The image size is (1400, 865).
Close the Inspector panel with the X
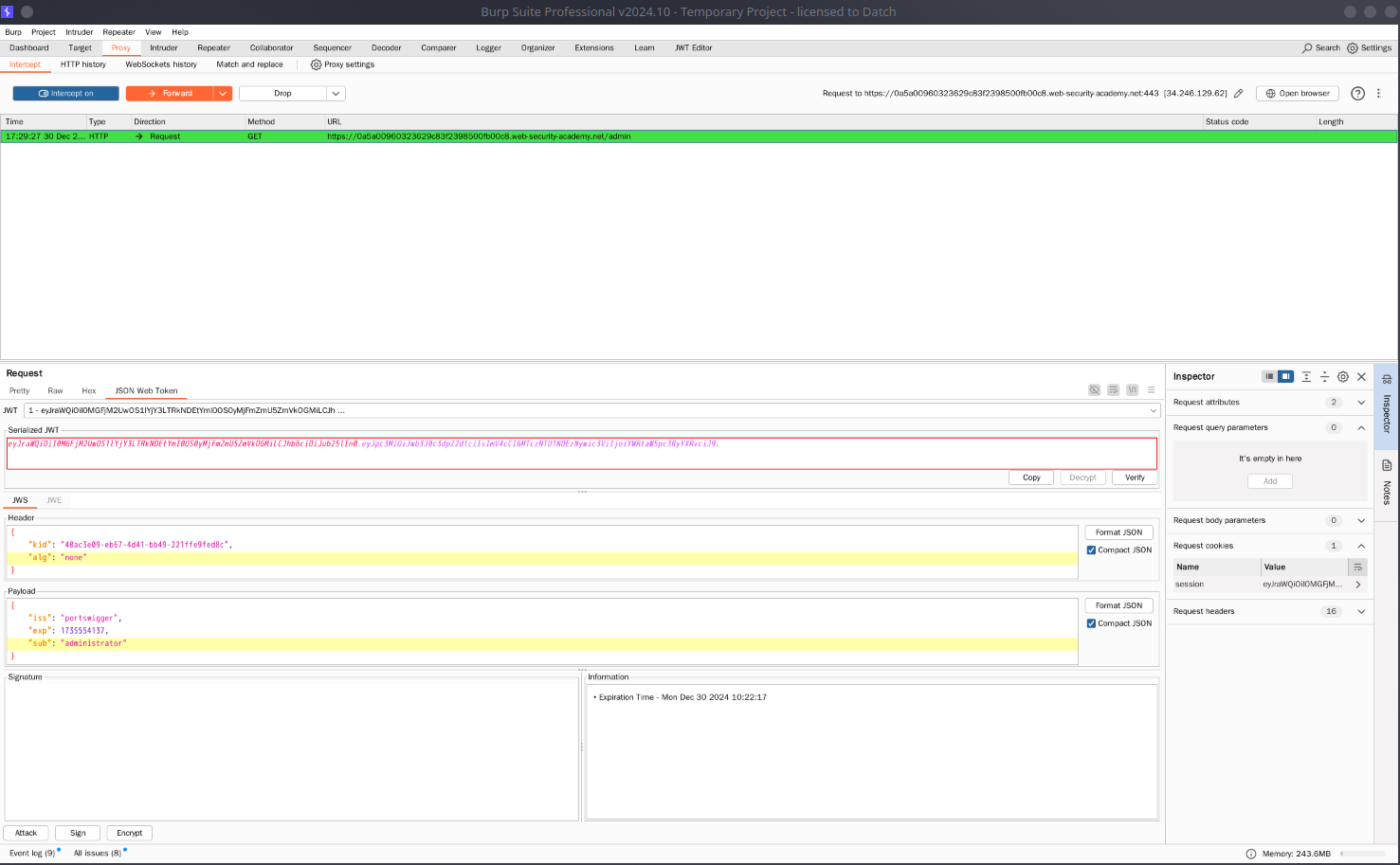pyautogui.click(x=1361, y=376)
